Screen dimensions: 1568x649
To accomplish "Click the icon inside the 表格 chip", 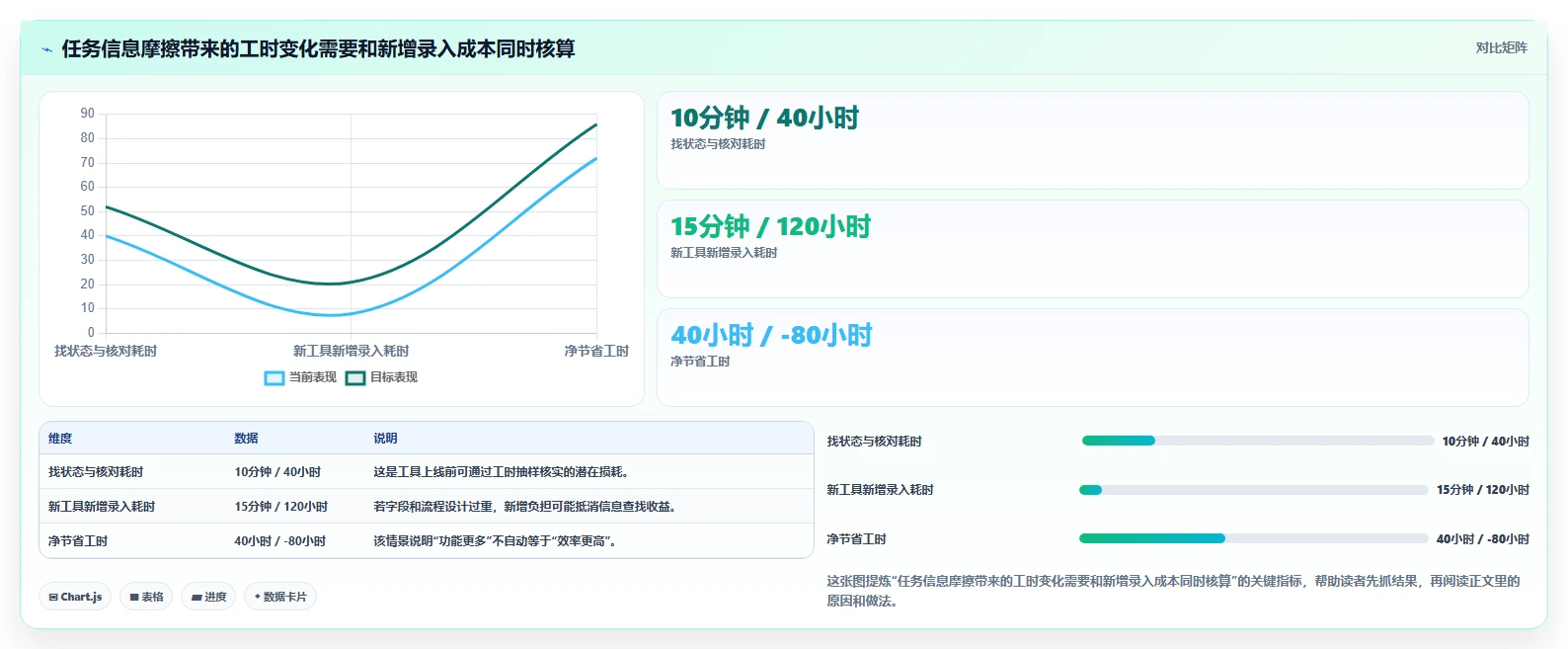I will click(134, 597).
